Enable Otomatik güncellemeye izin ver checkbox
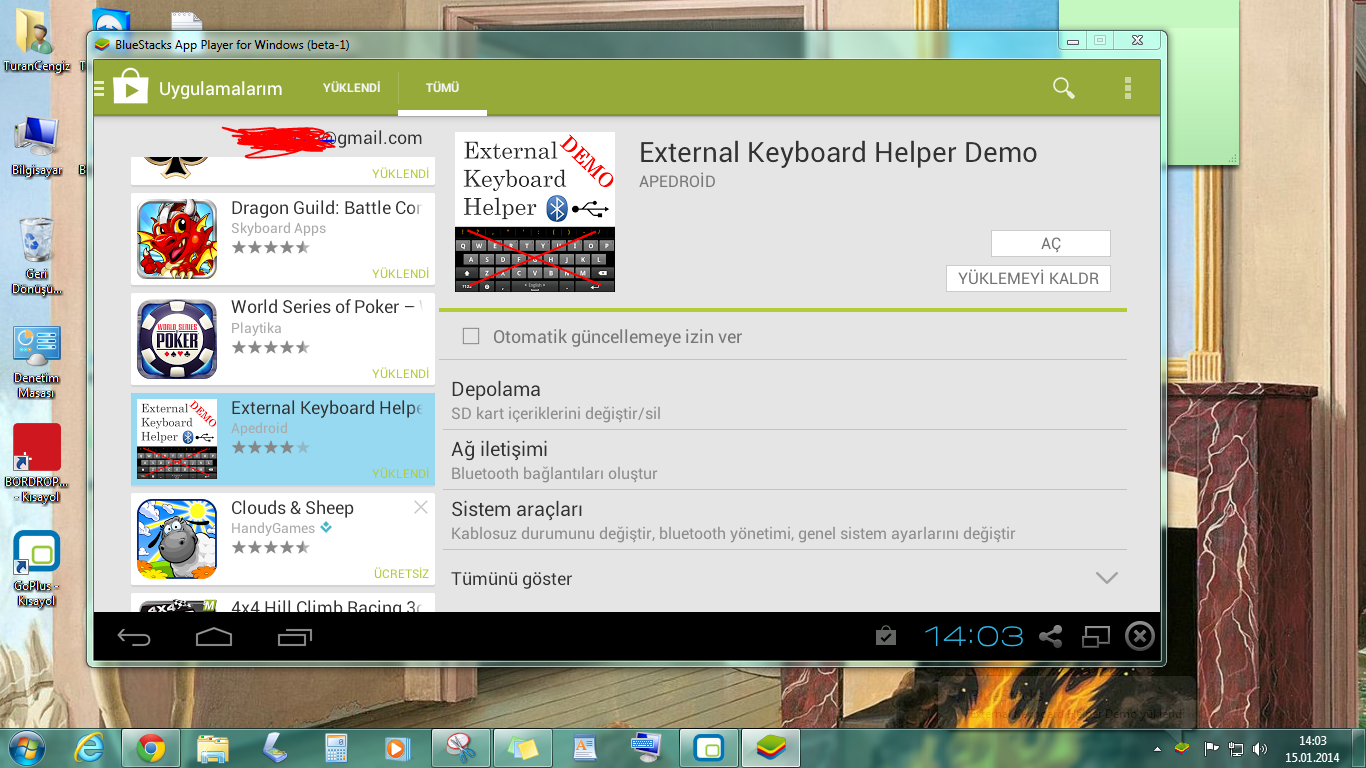Image resolution: width=1366 pixels, height=768 pixels. [471, 337]
